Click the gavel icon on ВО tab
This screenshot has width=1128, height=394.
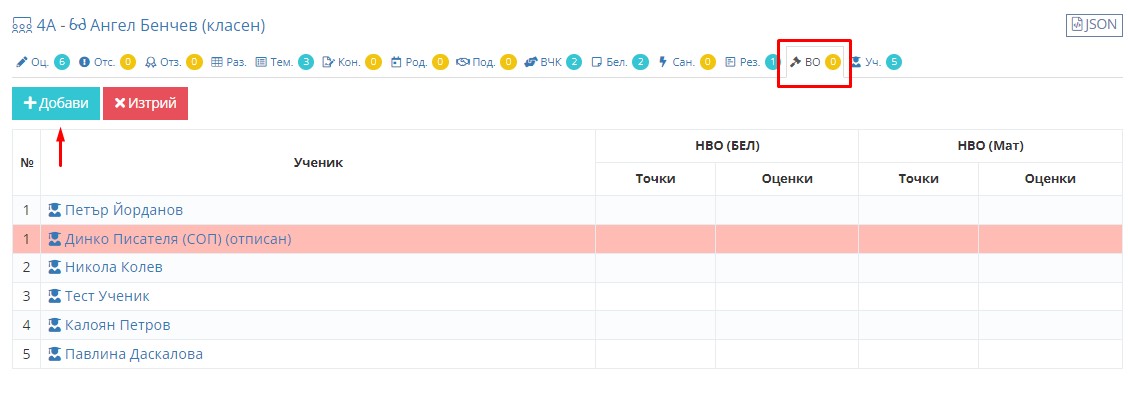796,63
